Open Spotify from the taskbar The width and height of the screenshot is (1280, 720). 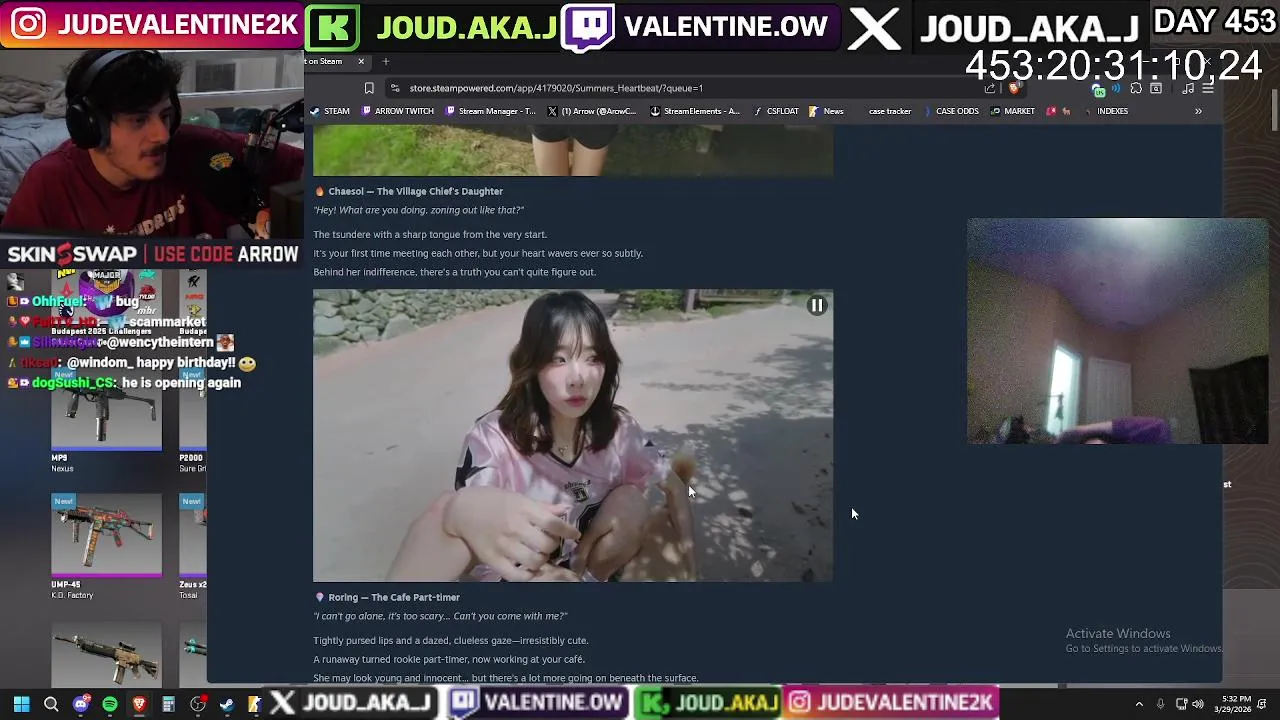110,704
